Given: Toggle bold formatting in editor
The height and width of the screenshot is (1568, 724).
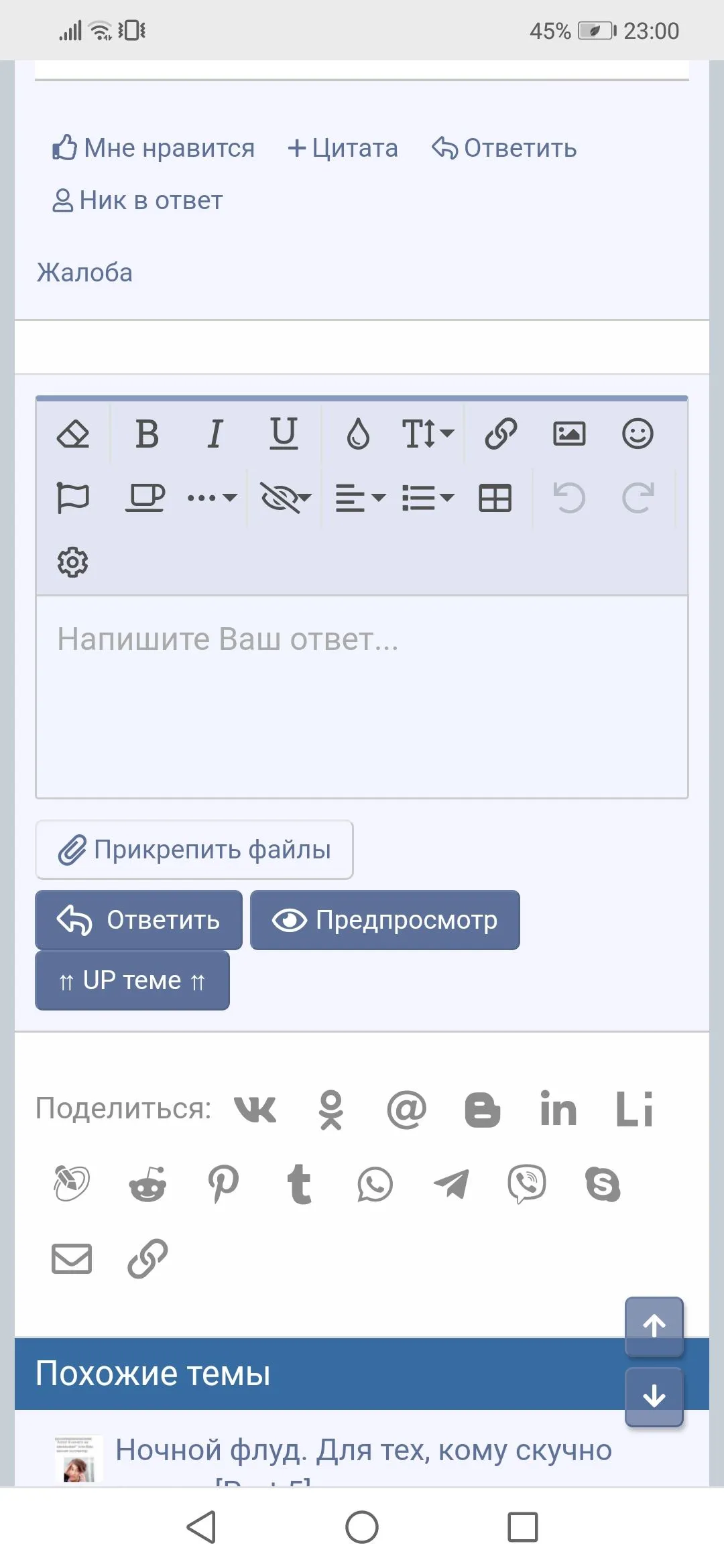Looking at the screenshot, I should tap(147, 434).
